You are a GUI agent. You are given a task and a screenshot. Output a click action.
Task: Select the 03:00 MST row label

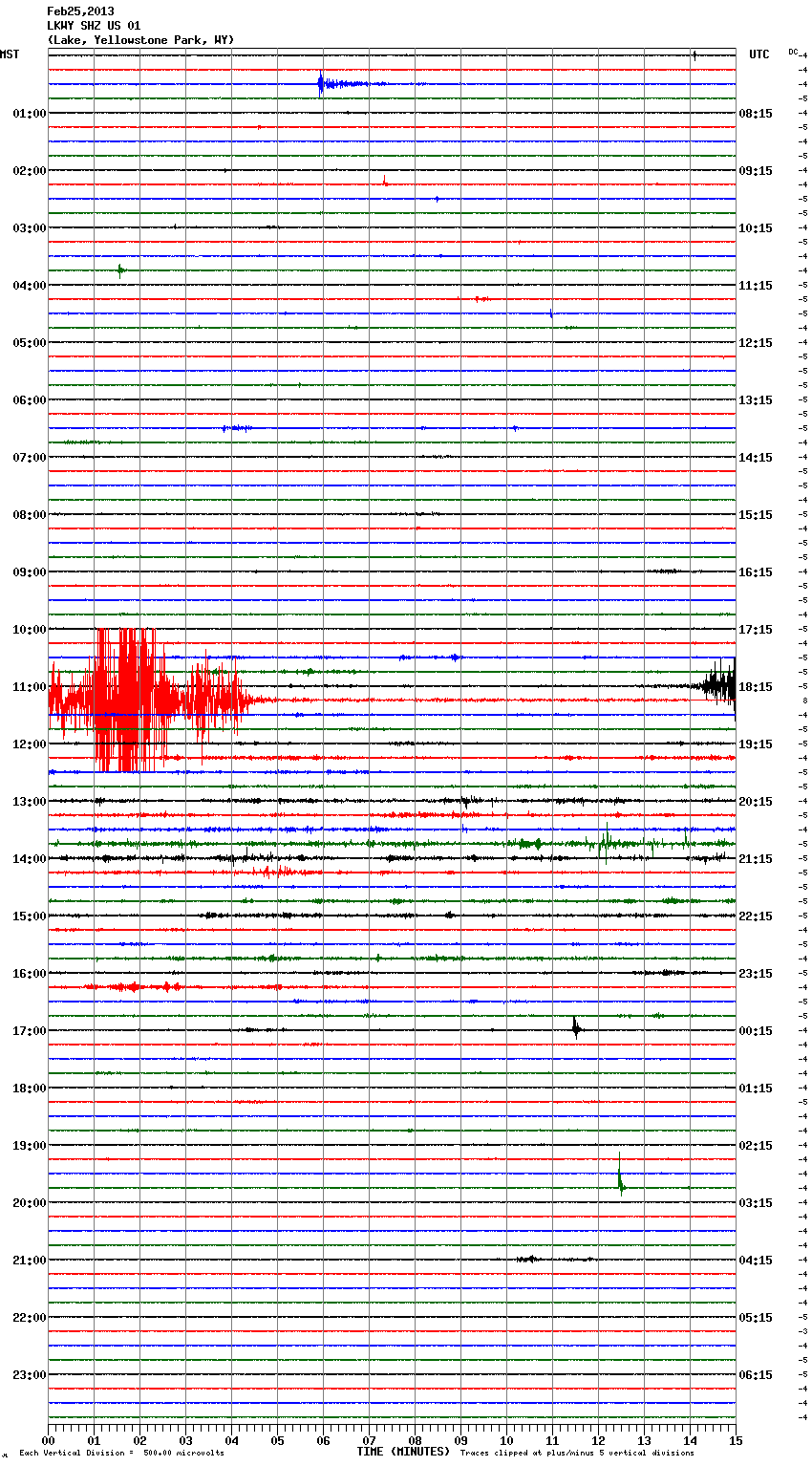tap(30, 228)
